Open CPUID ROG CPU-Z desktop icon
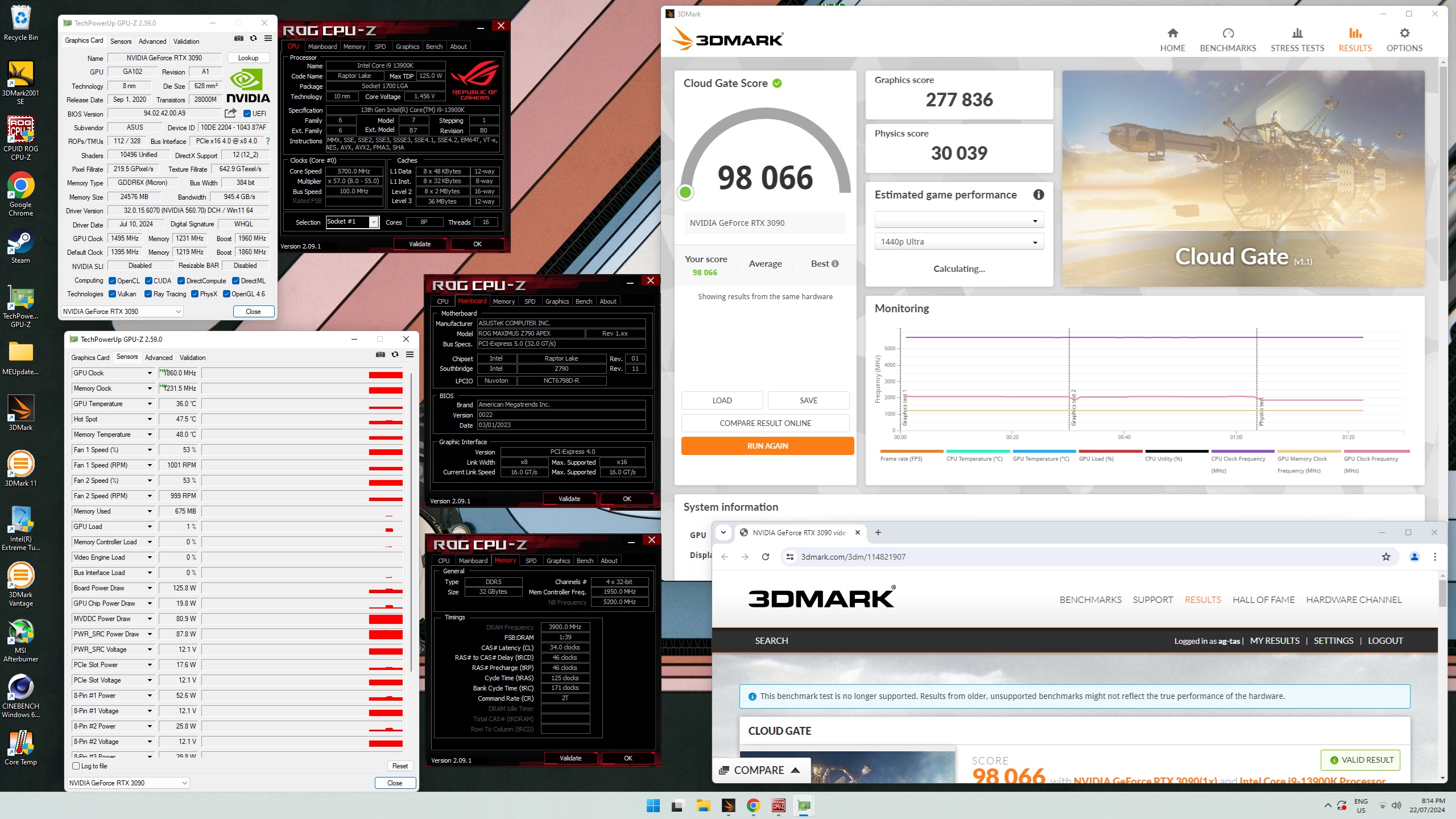1456x819 pixels. click(20, 138)
